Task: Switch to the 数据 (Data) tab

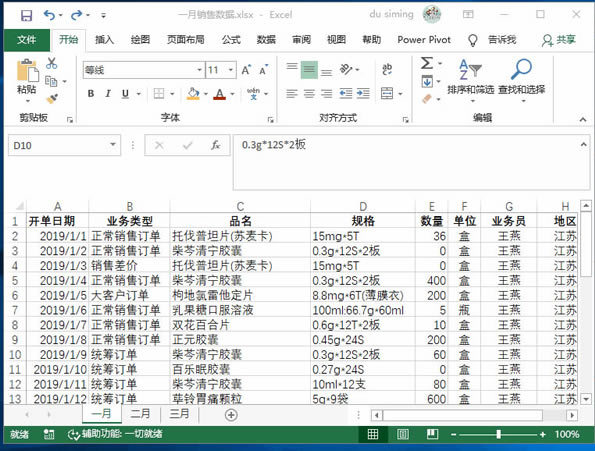Action: pyautogui.click(x=266, y=39)
